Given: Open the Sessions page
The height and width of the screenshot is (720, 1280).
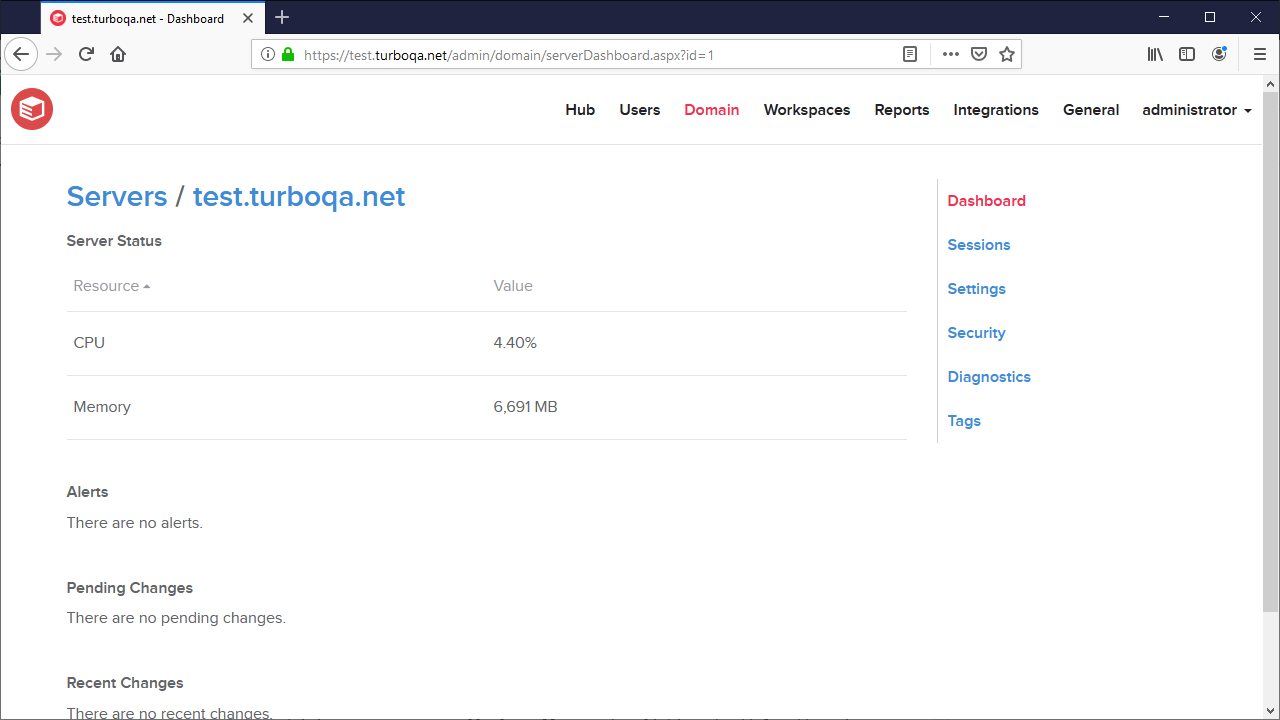Looking at the screenshot, I should [978, 245].
